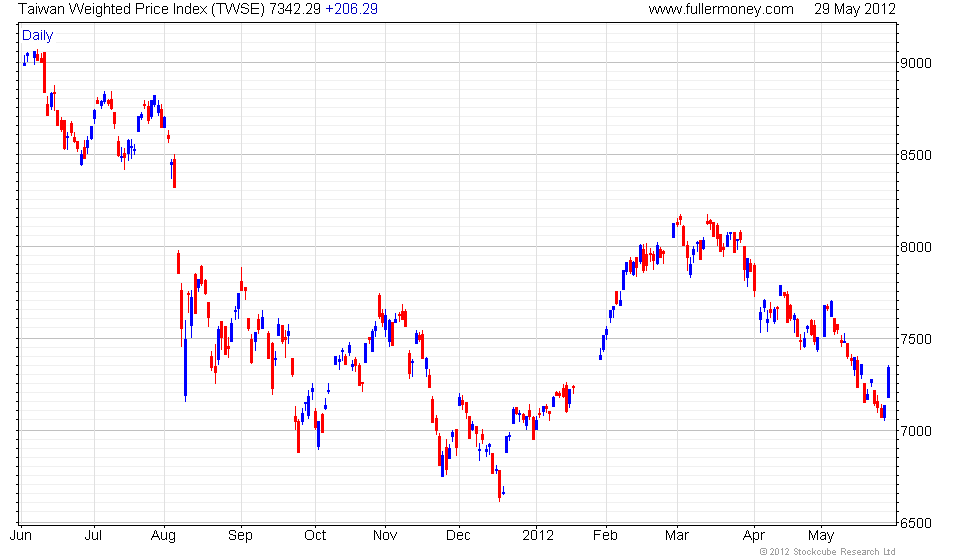Click the Aug month label
This screenshot has height=560, width=980.
click(x=163, y=536)
